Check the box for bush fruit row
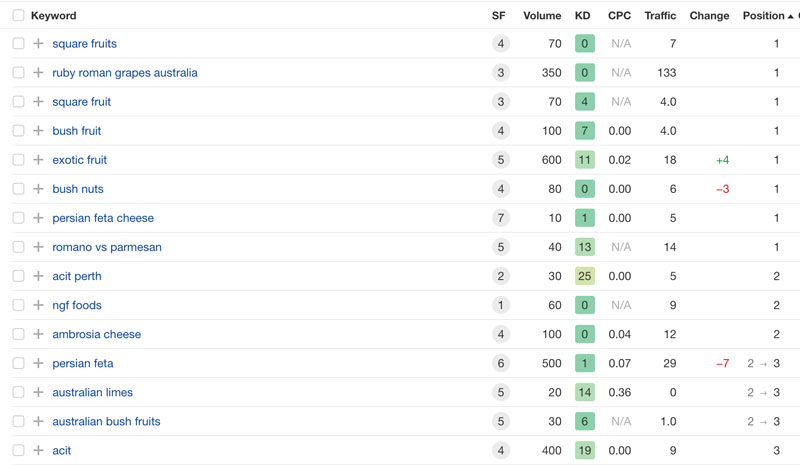Screen dimensions: 800x465 pyautogui.click(x=18, y=131)
